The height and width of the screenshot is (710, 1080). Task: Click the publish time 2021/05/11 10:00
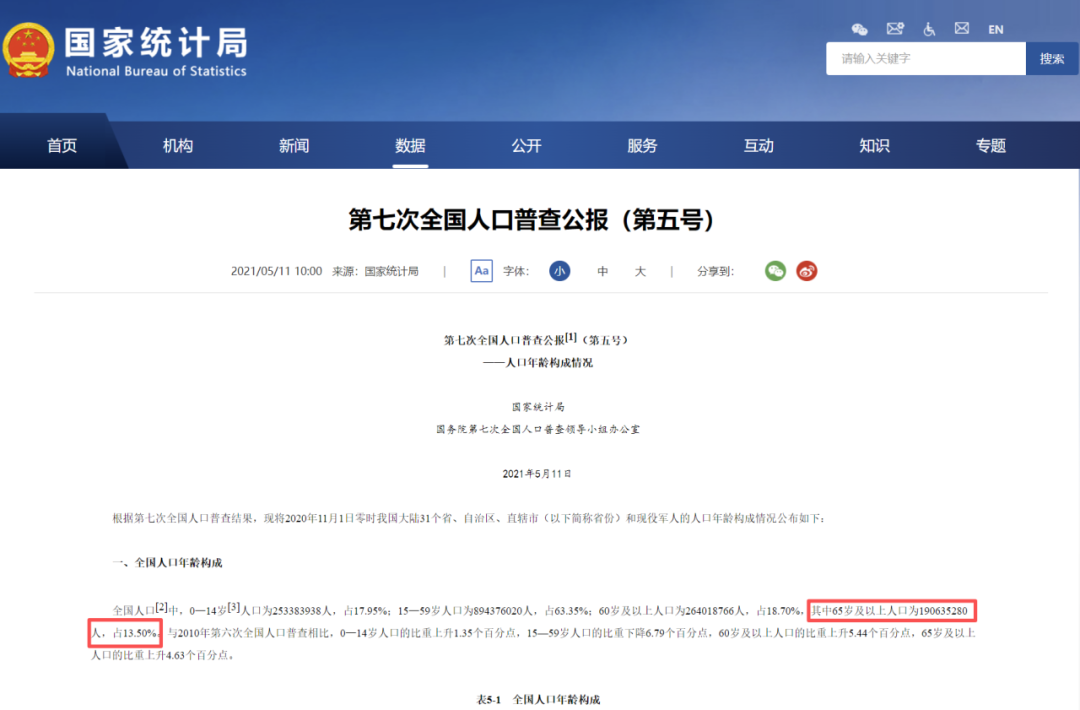click(x=276, y=271)
